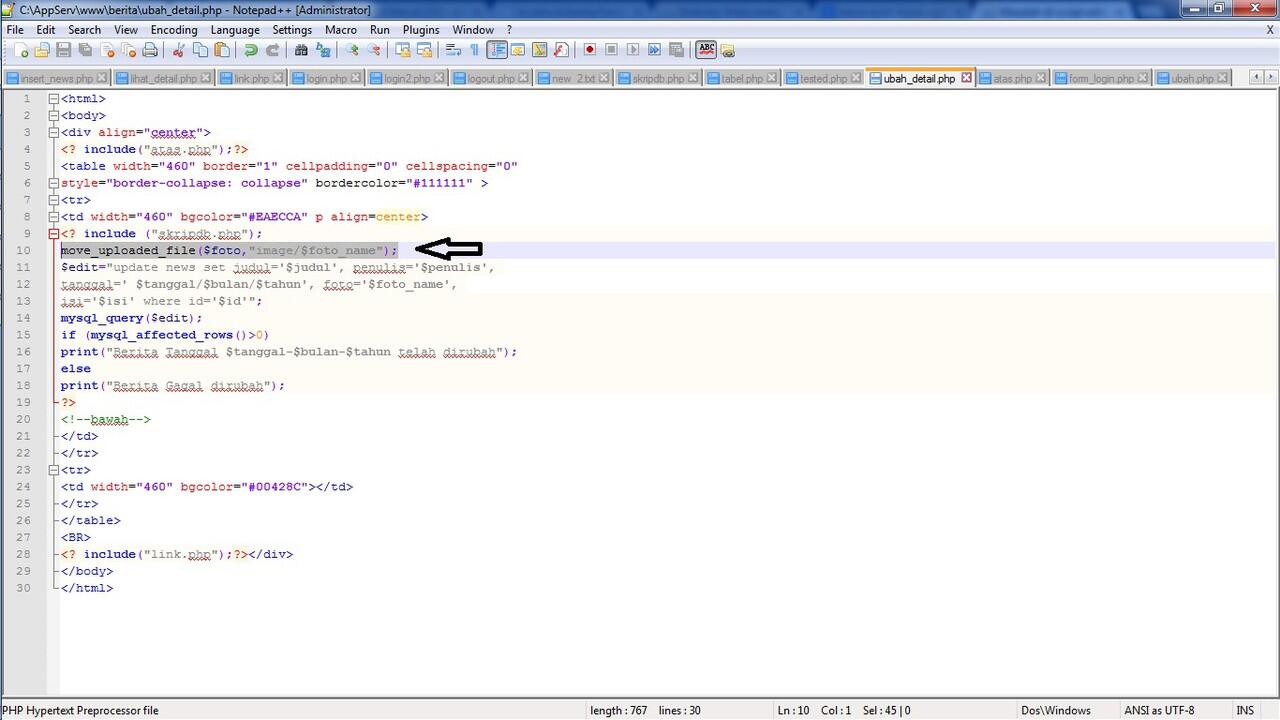The width and height of the screenshot is (1280, 720).
Task: Click the Paste clipboard icon
Action: [x=222, y=50]
